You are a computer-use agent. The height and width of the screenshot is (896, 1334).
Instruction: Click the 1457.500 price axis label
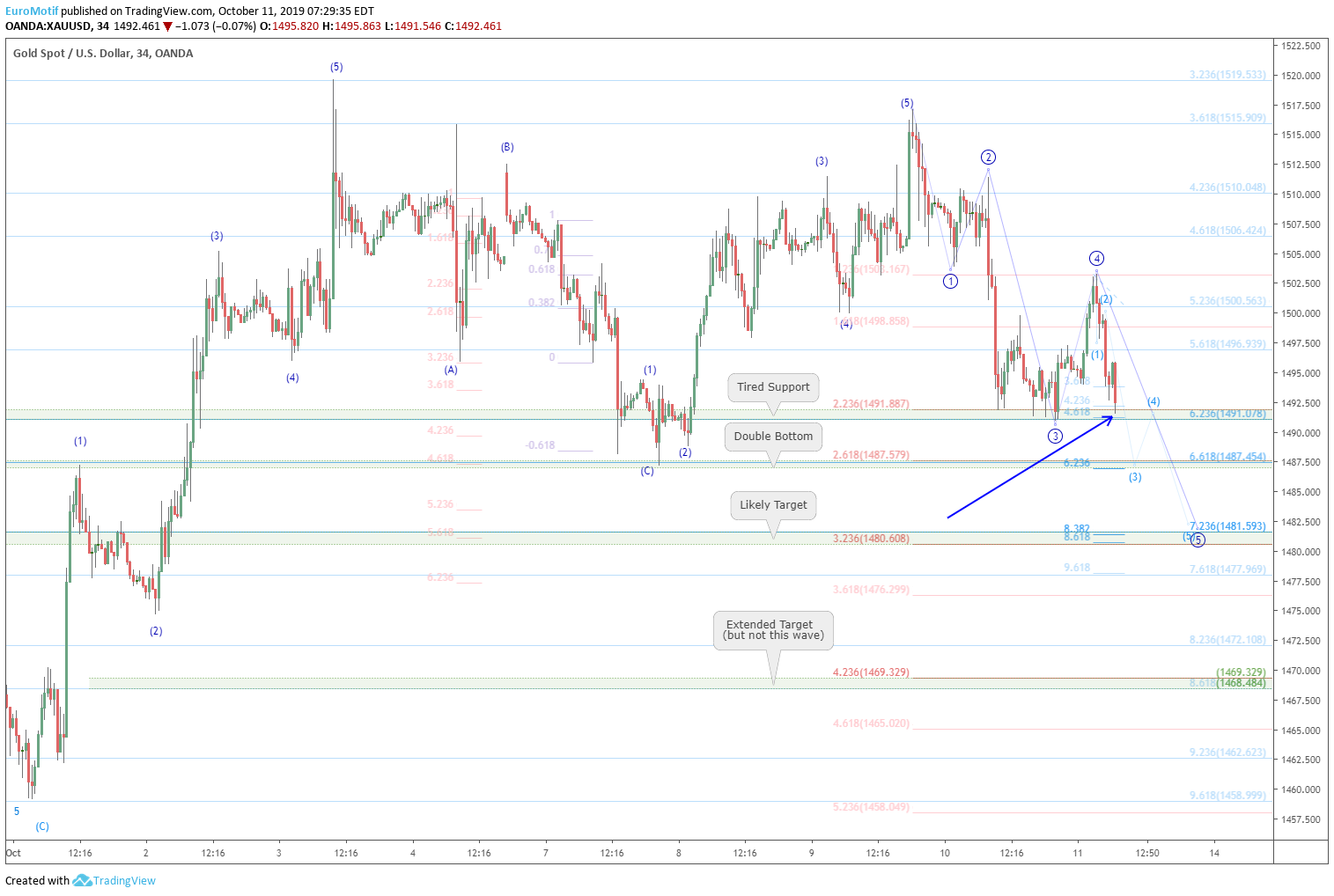pos(1301,819)
